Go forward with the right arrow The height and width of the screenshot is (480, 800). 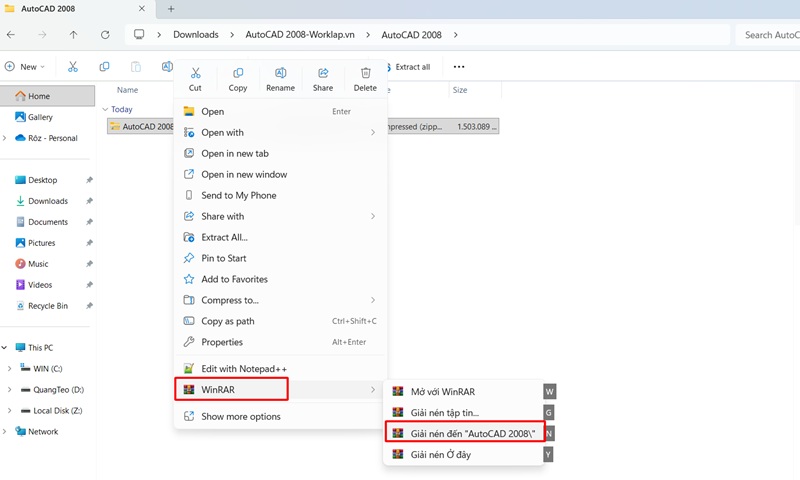click(x=42, y=35)
